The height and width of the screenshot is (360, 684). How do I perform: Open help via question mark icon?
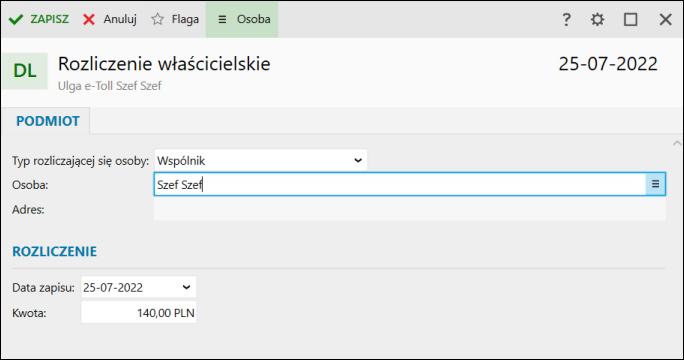pyautogui.click(x=566, y=20)
